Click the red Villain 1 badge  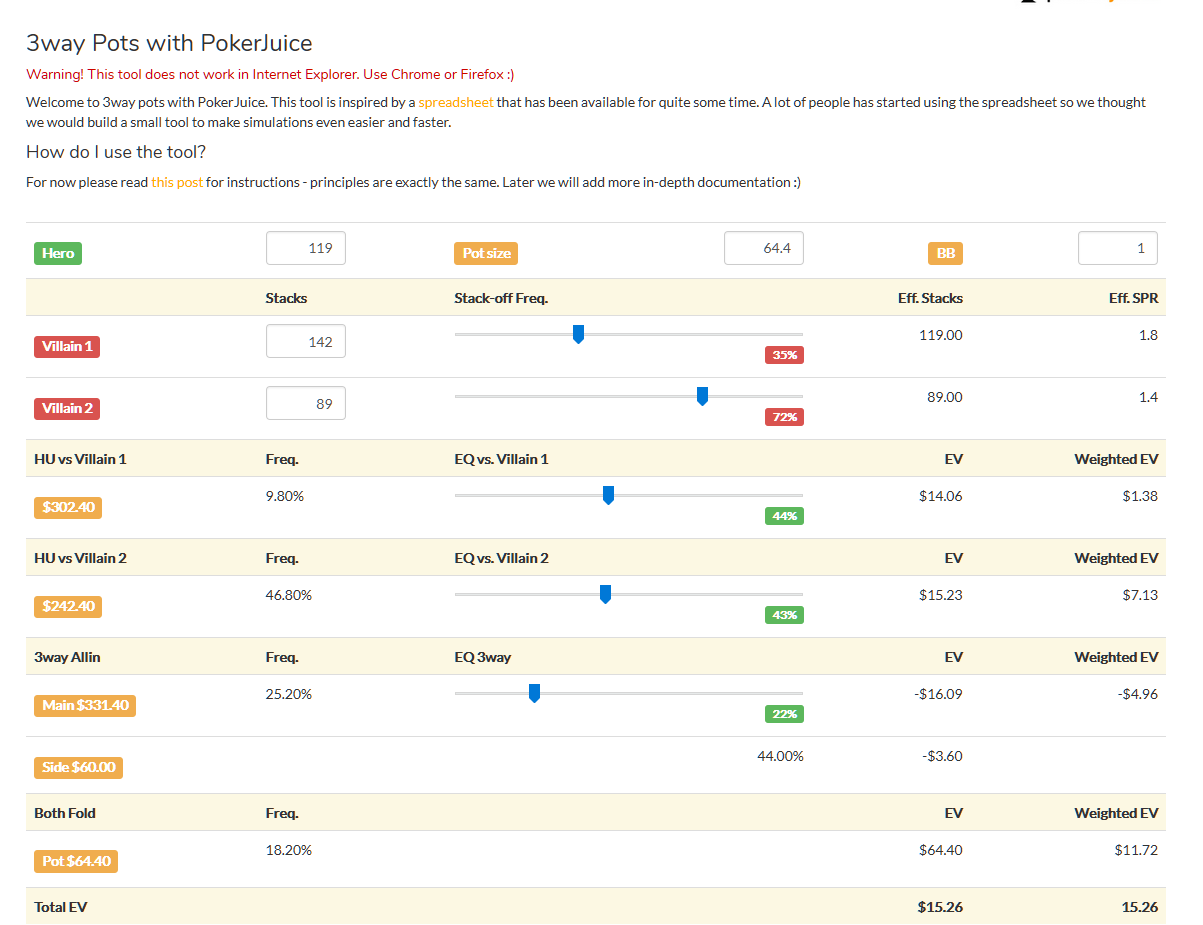[x=67, y=347]
